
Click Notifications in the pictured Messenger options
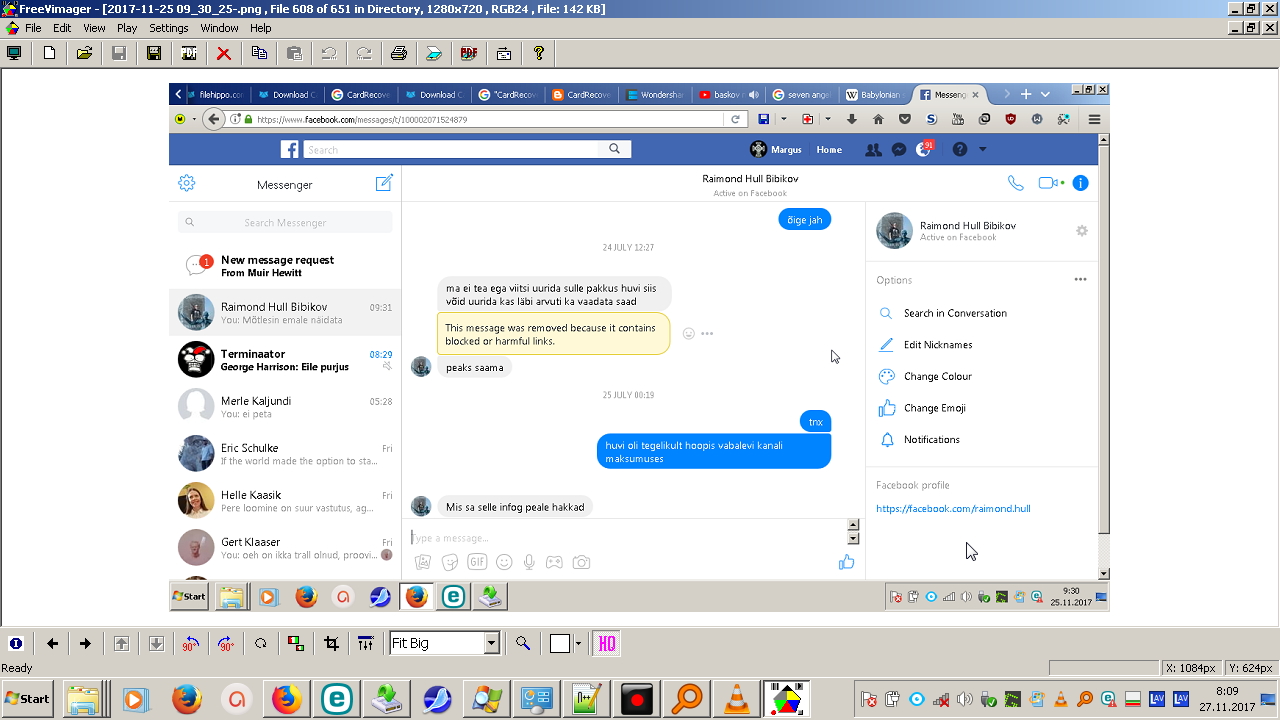(x=932, y=440)
